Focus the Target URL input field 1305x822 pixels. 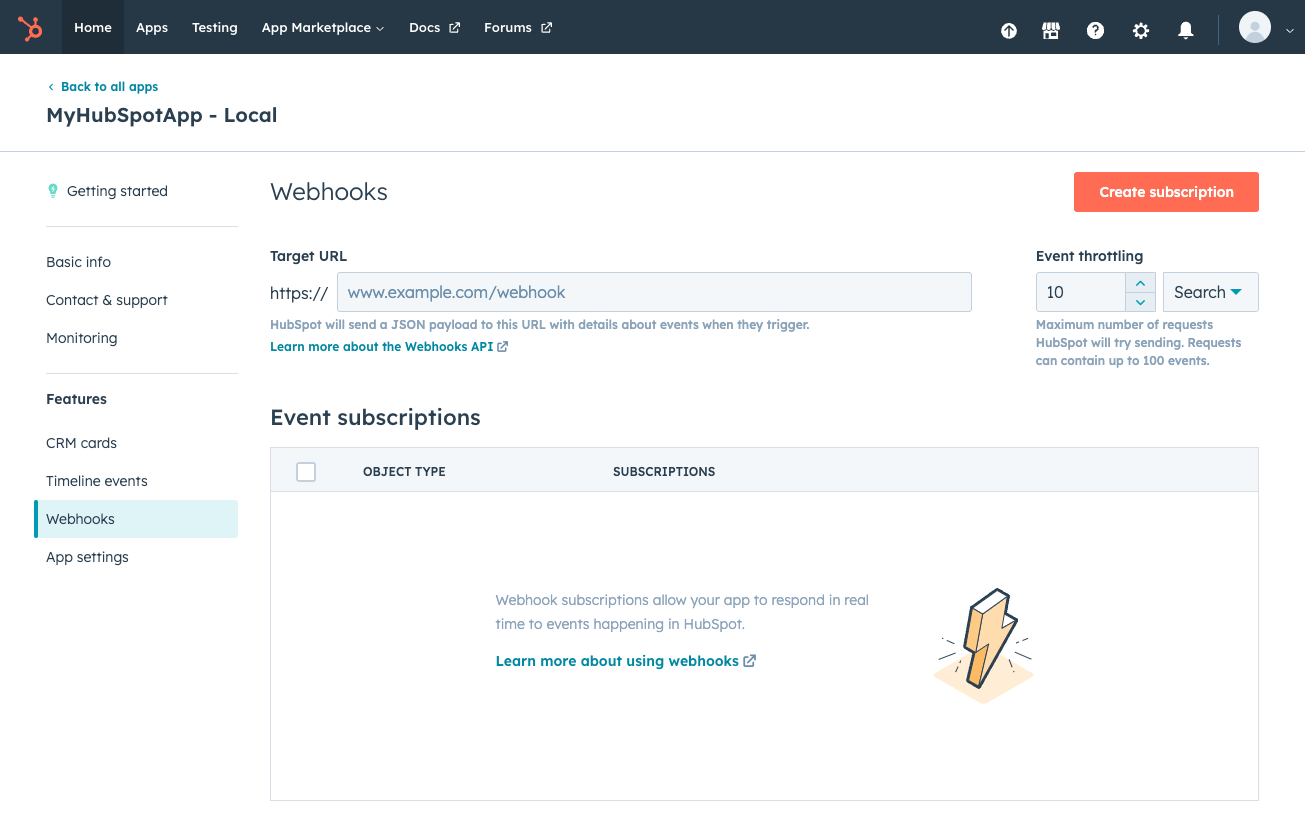coord(654,292)
